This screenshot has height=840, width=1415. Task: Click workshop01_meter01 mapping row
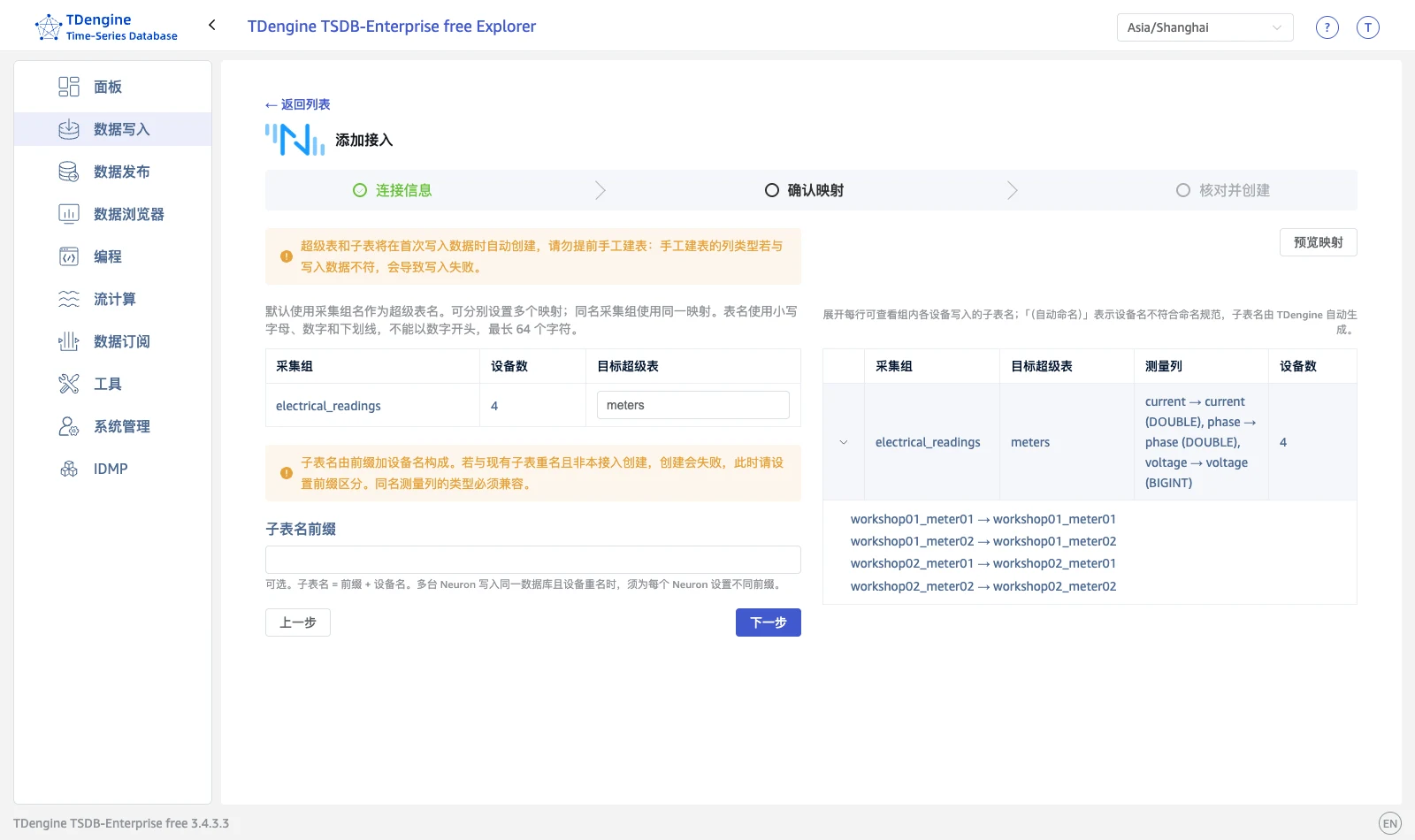pyautogui.click(x=983, y=519)
